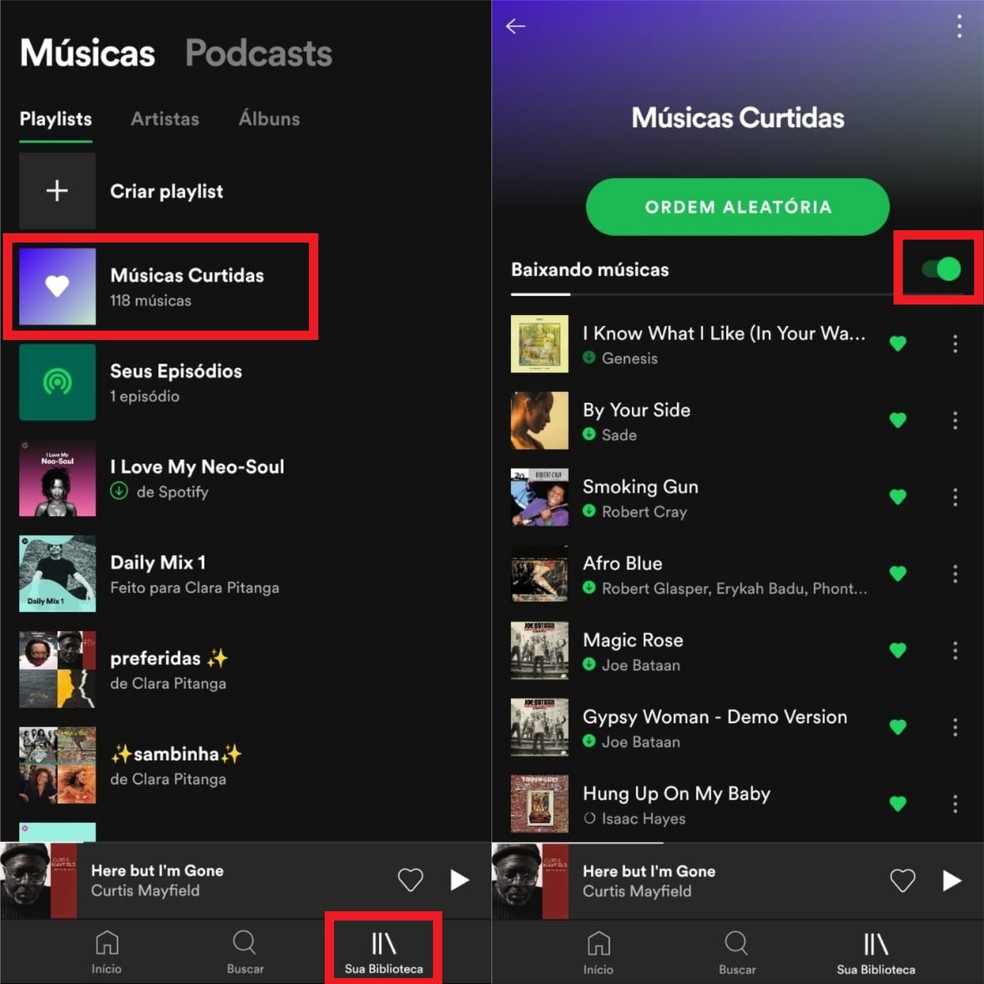Viewport: 984px width, 984px height.
Task: Play Here but I'm Gone in right player bar
Action: [x=952, y=880]
